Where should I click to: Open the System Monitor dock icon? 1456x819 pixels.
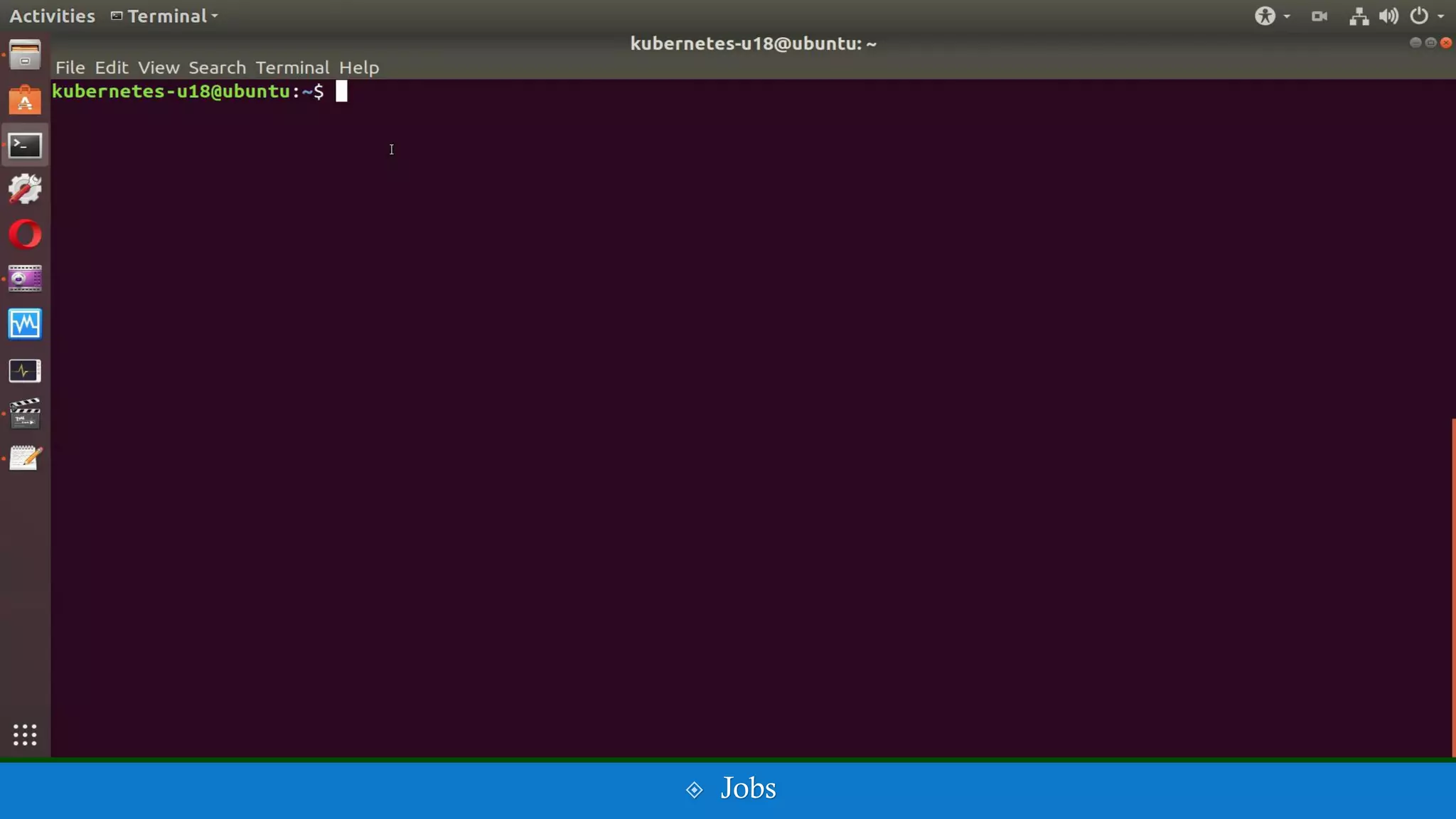coord(25,370)
